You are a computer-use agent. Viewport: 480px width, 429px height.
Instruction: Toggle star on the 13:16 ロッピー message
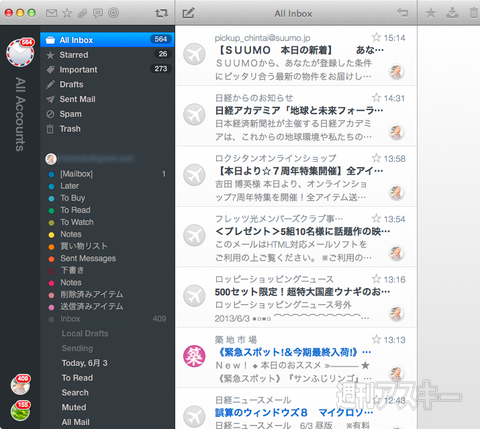(x=376, y=279)
